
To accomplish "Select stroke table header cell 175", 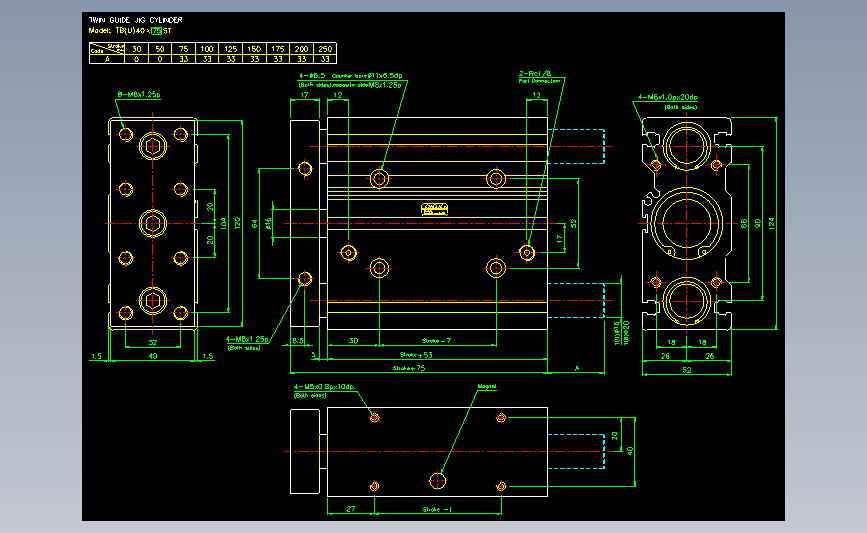I will pos(278,49).
